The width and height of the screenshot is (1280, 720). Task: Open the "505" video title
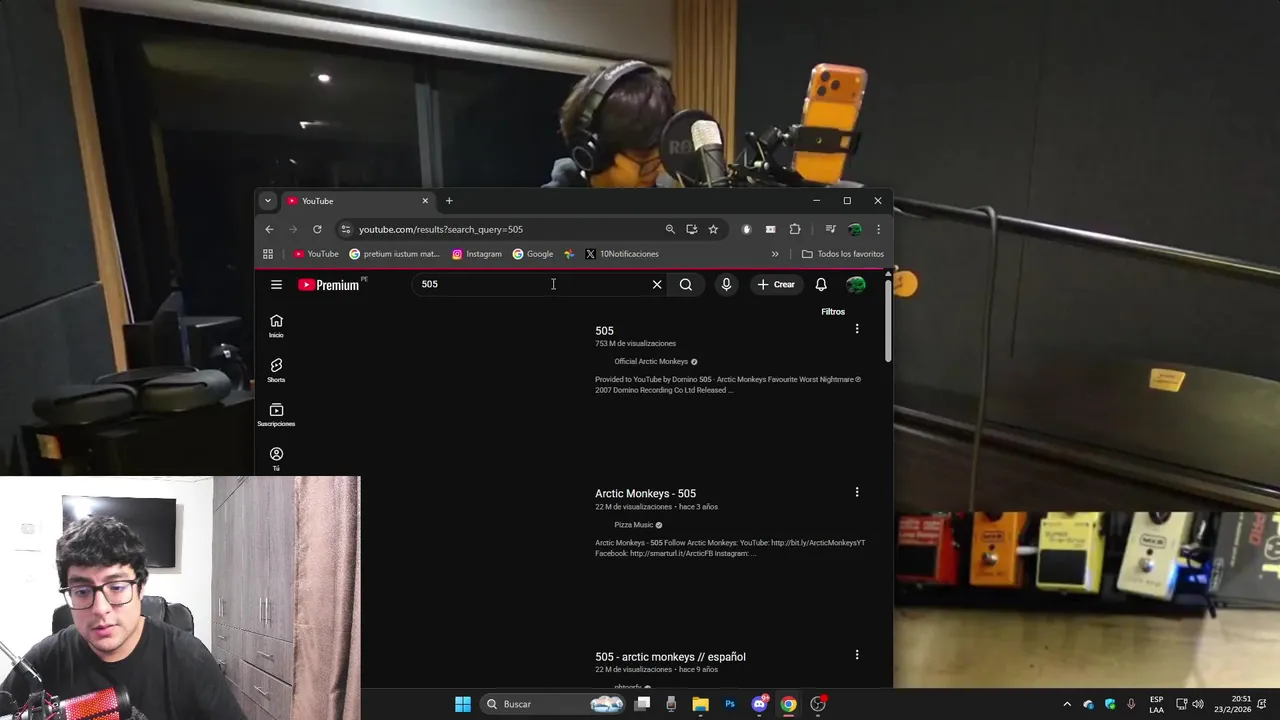(604, 331)
